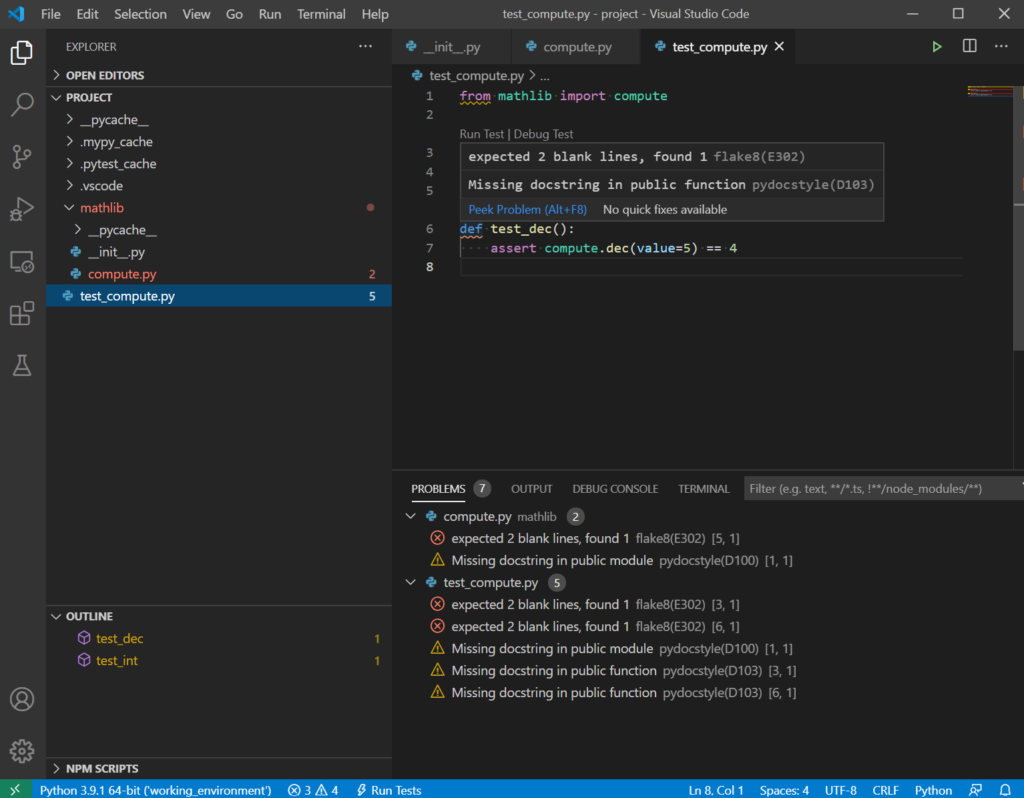Click the green Run Python File button
1024x798 pixels.
point(937,47)
